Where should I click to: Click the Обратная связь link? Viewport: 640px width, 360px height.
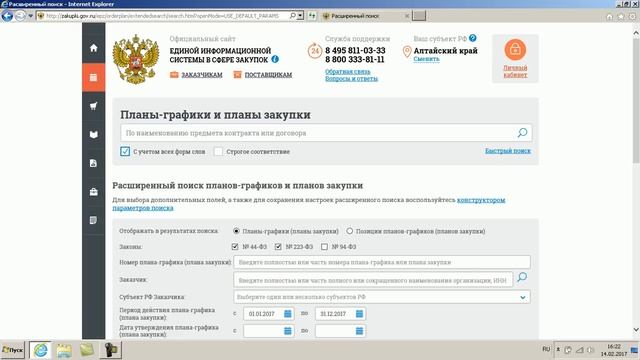[348, 71]
